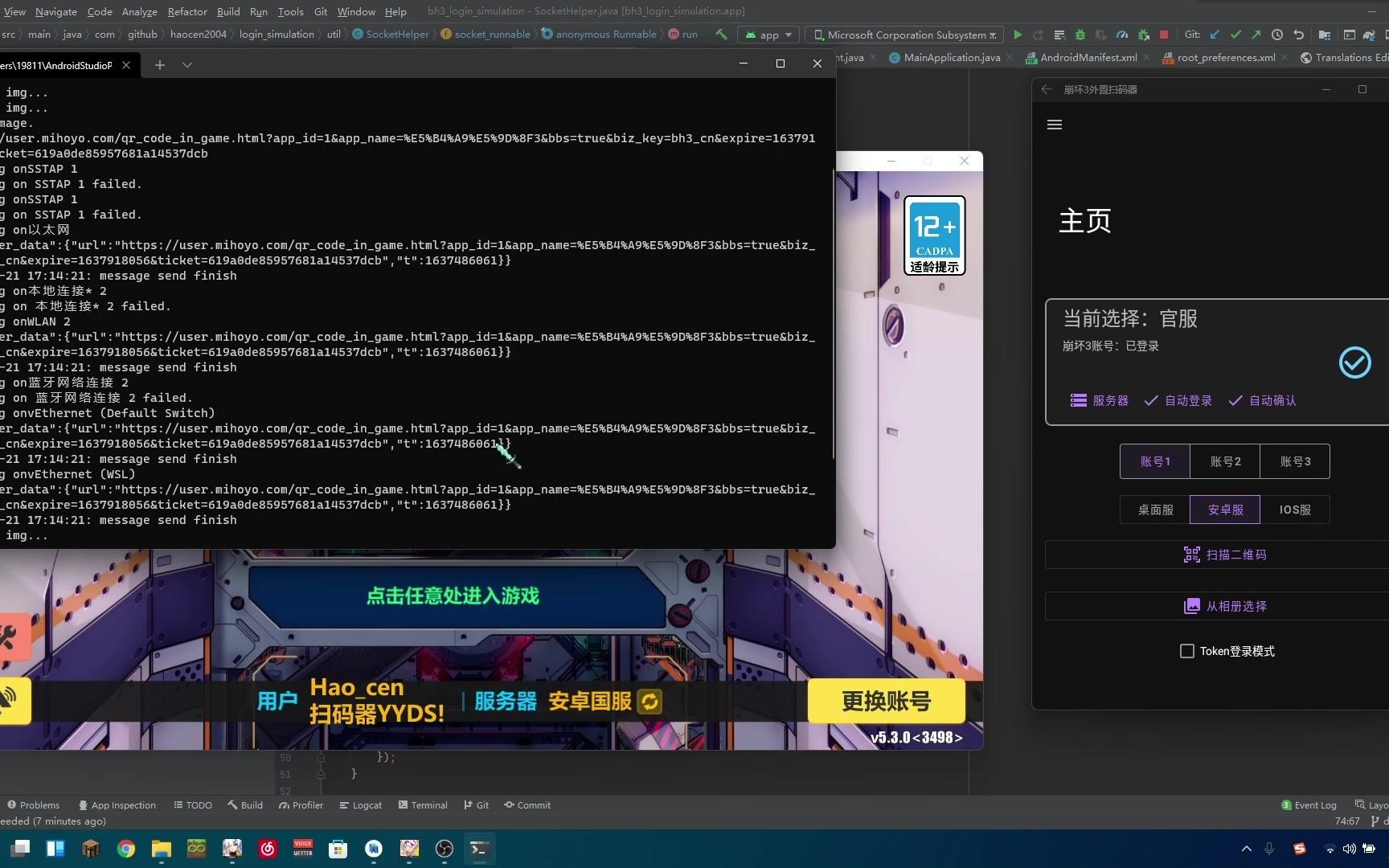Image resolution: width=1389 pixels, height=868 pixels.
Task: Open the App Inspection tool window
Action: [117, 805]
